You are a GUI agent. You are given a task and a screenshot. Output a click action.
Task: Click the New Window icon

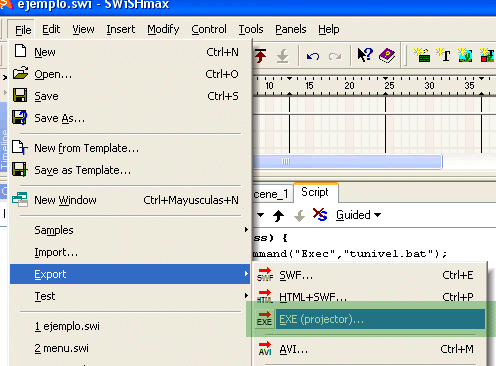point(20,199)
